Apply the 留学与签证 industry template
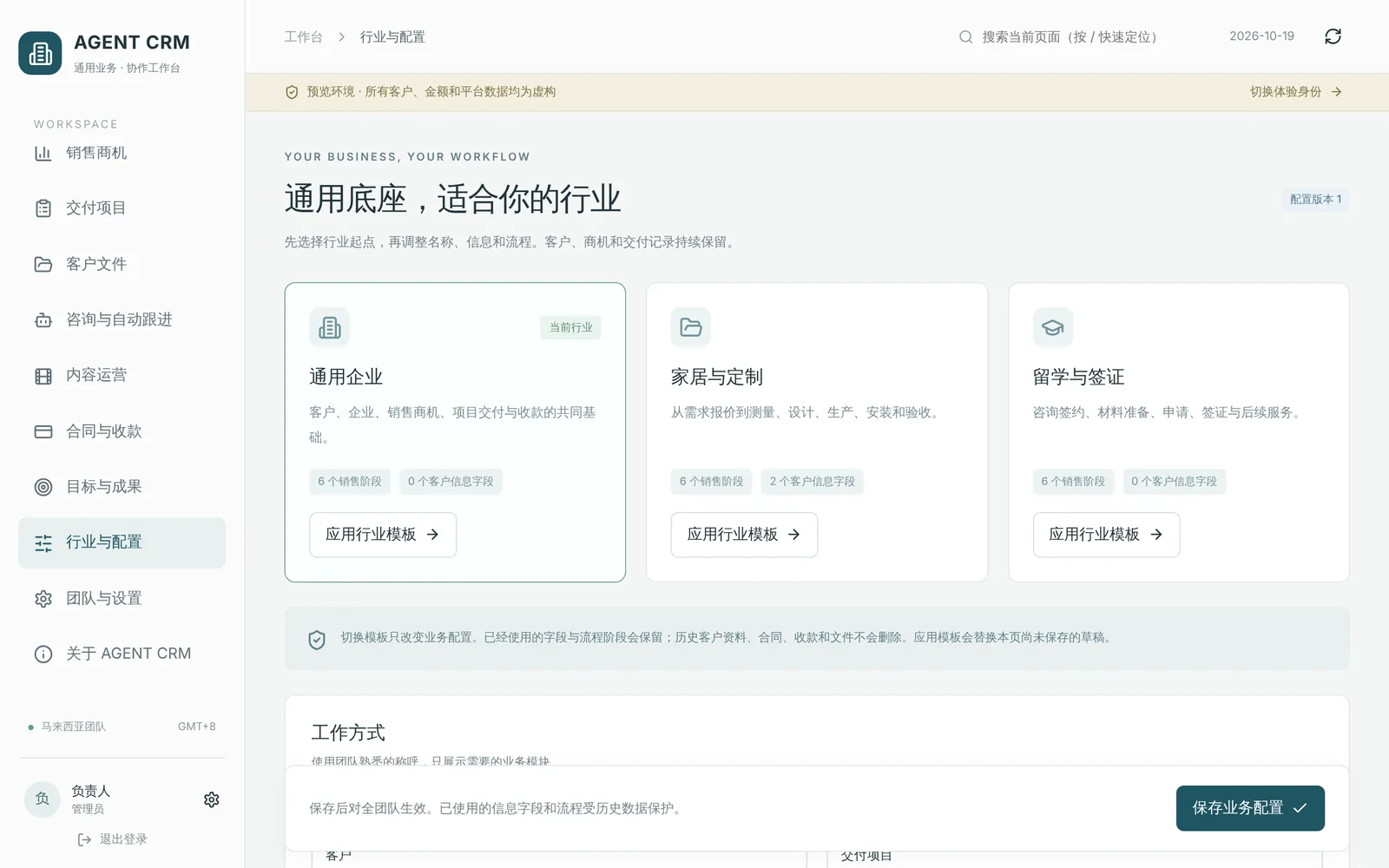 [1106, 535]
